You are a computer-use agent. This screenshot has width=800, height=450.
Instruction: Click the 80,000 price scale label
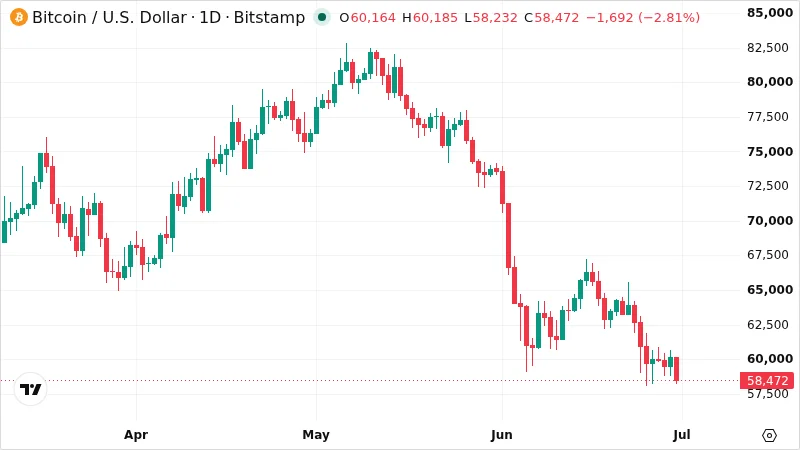[770, 82]
